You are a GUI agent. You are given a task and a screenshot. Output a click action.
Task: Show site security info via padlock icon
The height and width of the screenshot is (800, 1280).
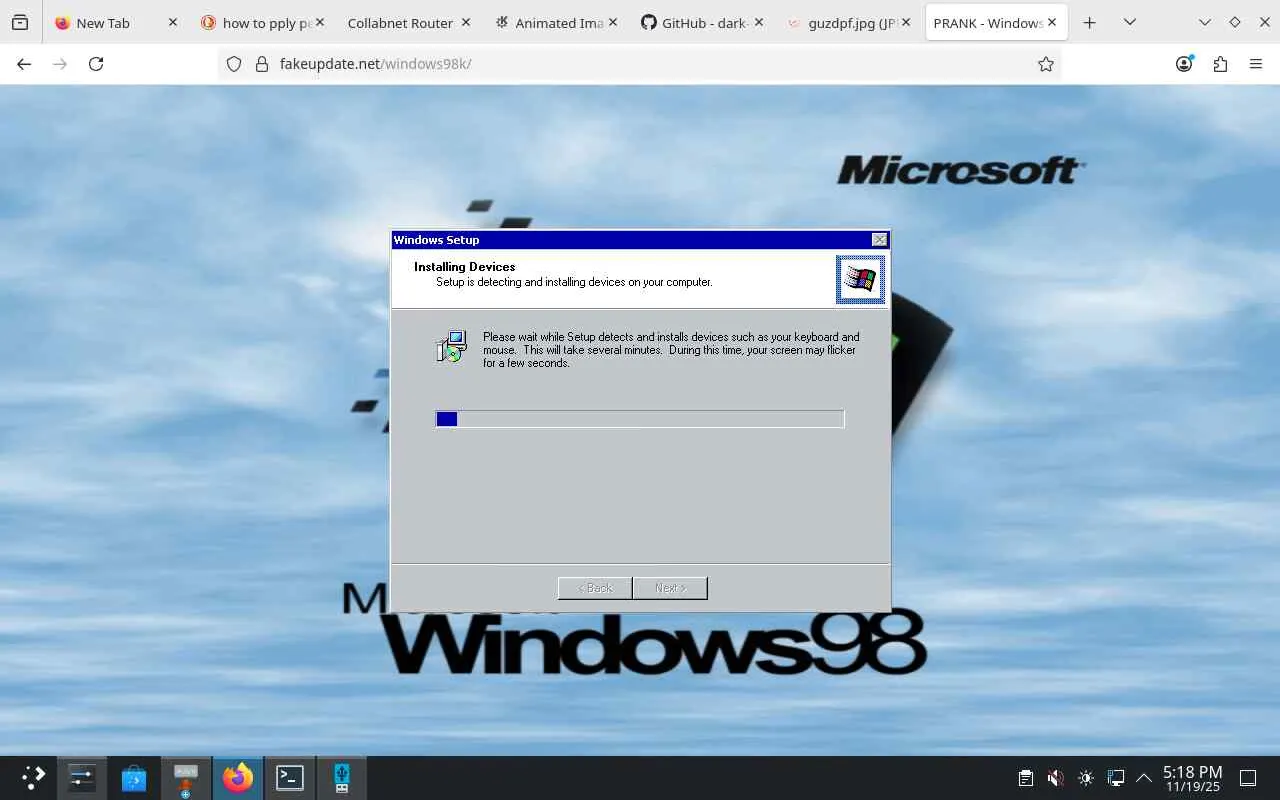pos(262,64)
